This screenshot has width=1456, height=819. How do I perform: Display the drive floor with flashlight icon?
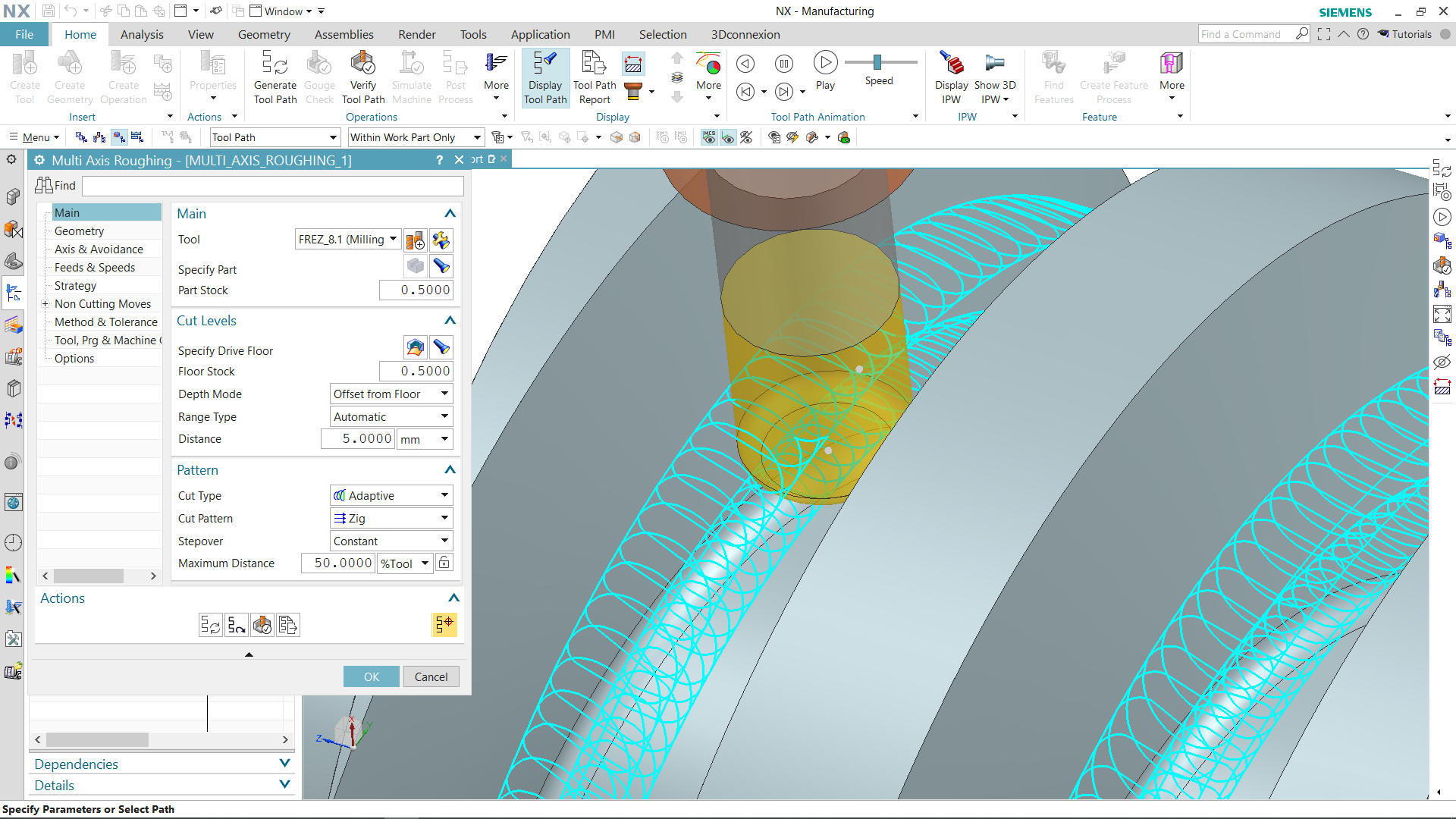[441, 347]
